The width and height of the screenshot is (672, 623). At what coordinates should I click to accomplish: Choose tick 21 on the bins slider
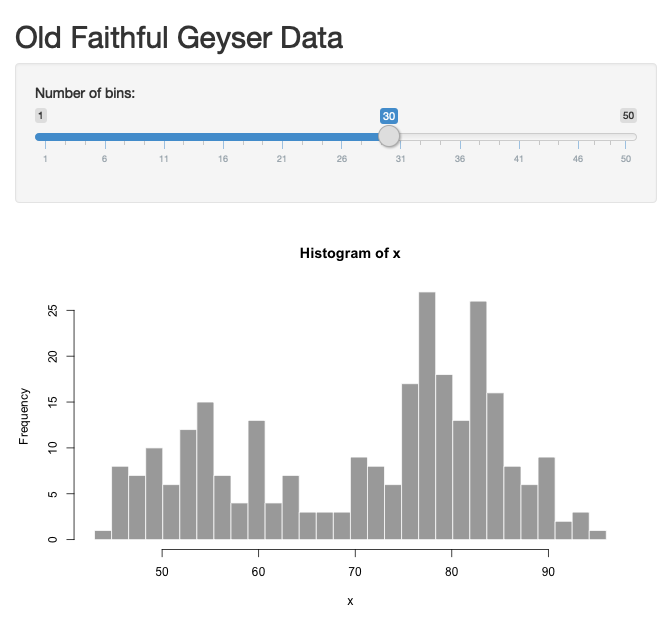click(x=282, y=159)
